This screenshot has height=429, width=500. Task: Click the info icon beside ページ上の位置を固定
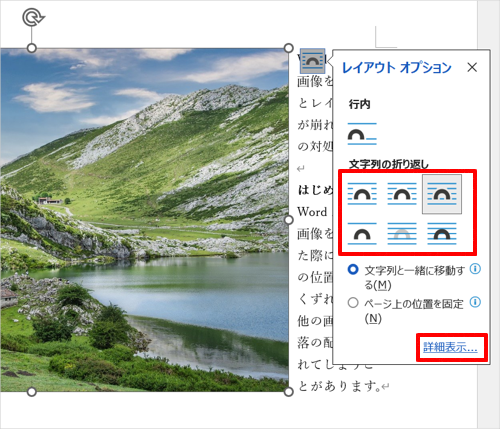tap(475, 302)
